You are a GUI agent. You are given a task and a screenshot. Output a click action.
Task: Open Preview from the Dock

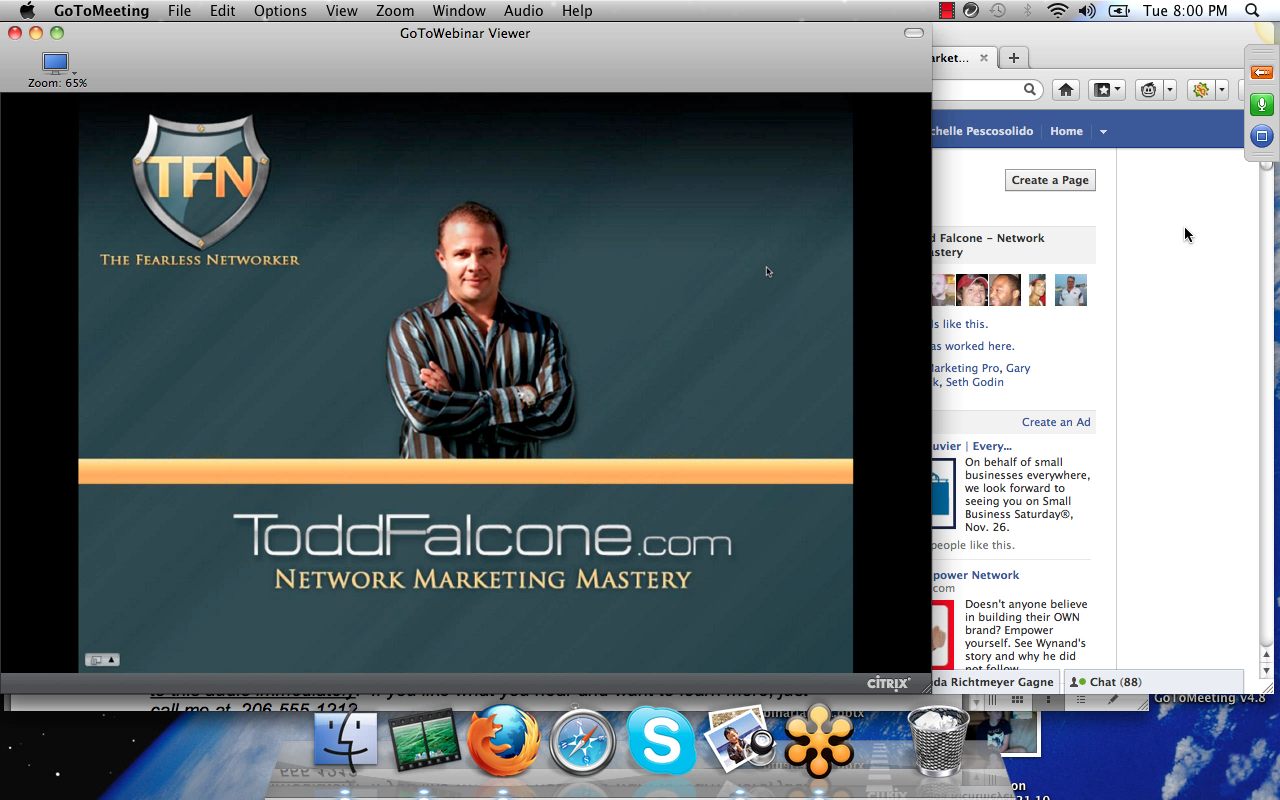pyautogui.click(x=740, y=741)
